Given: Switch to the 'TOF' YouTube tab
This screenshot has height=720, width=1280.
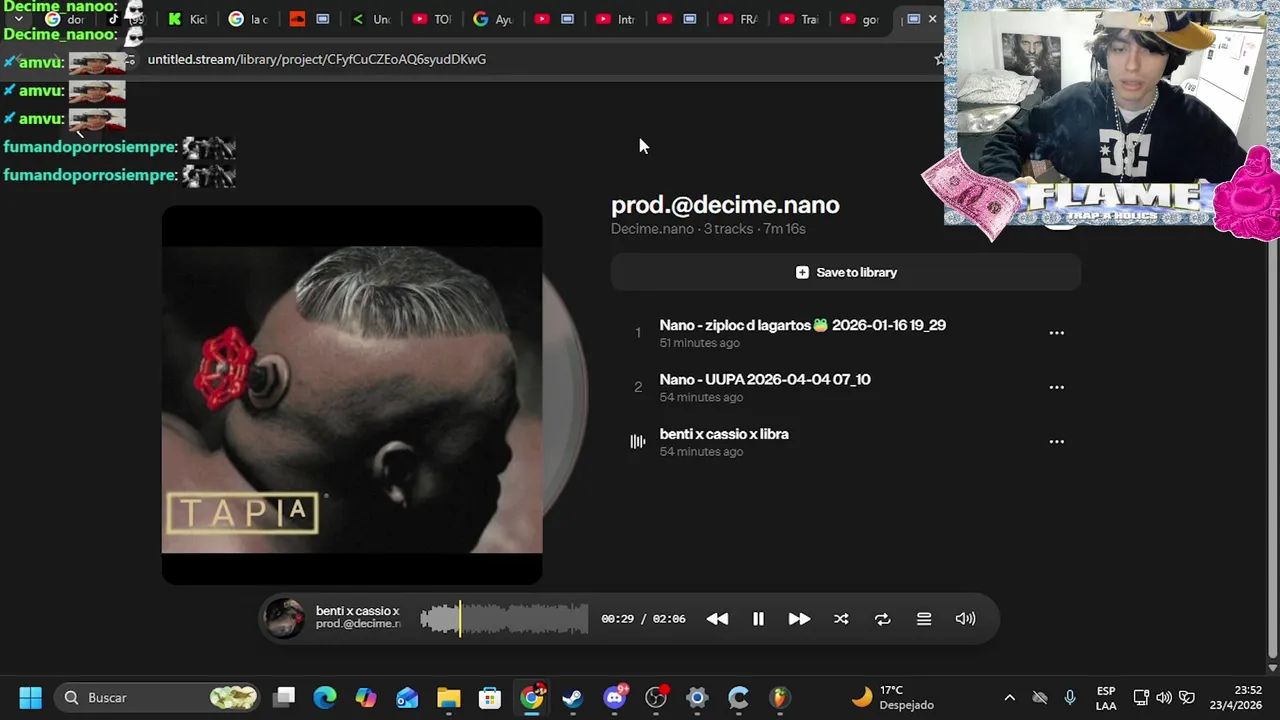Looking at the screenshot, I should pos(431,19).
